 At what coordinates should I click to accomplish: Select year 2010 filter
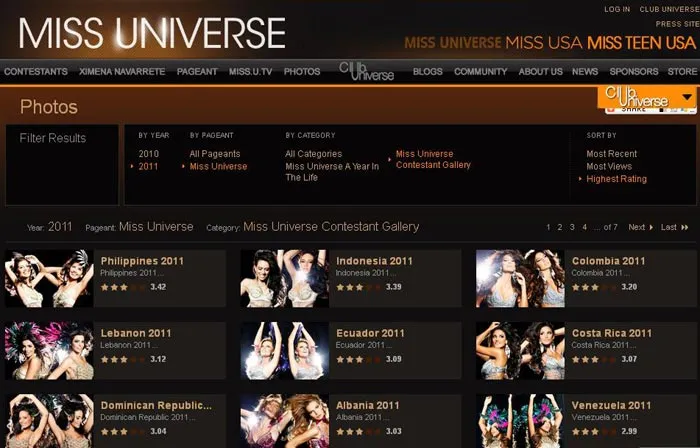(x=149, y=154)
